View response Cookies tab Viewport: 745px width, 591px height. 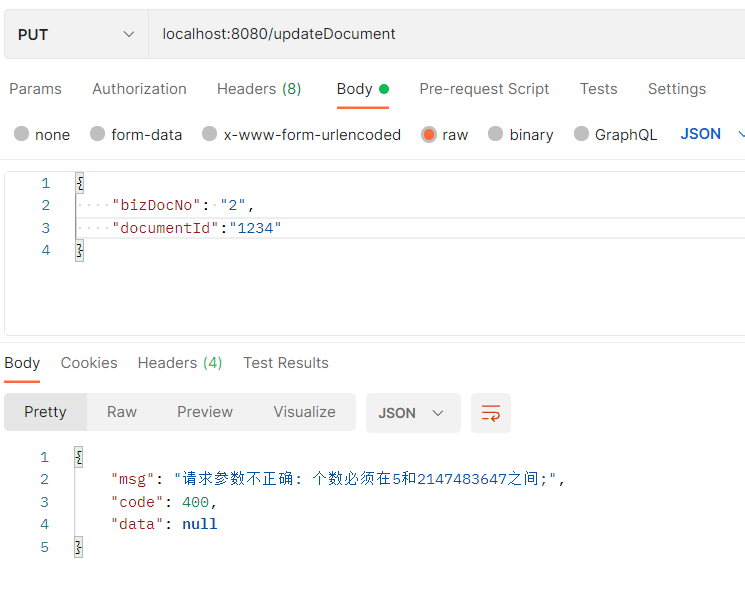[89, 363]
